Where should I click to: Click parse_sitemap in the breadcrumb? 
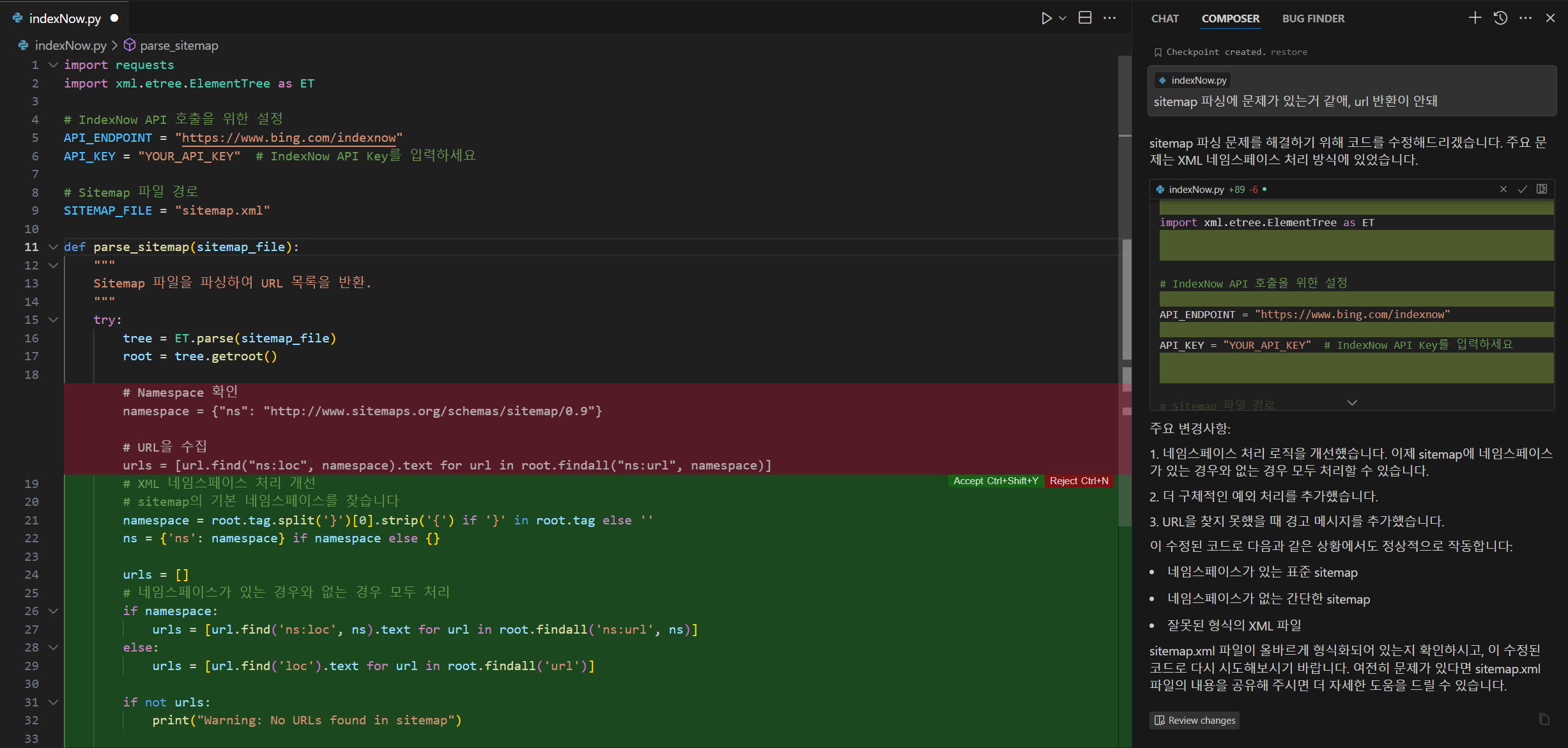tap(179, 45)
